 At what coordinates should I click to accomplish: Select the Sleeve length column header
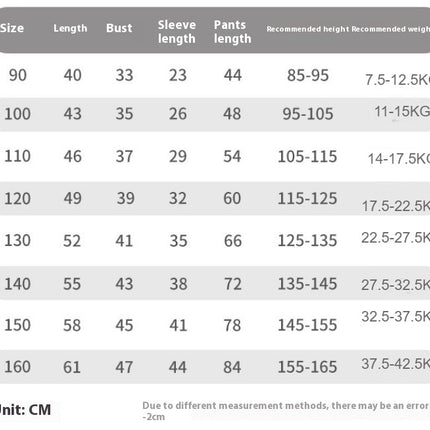177,32
